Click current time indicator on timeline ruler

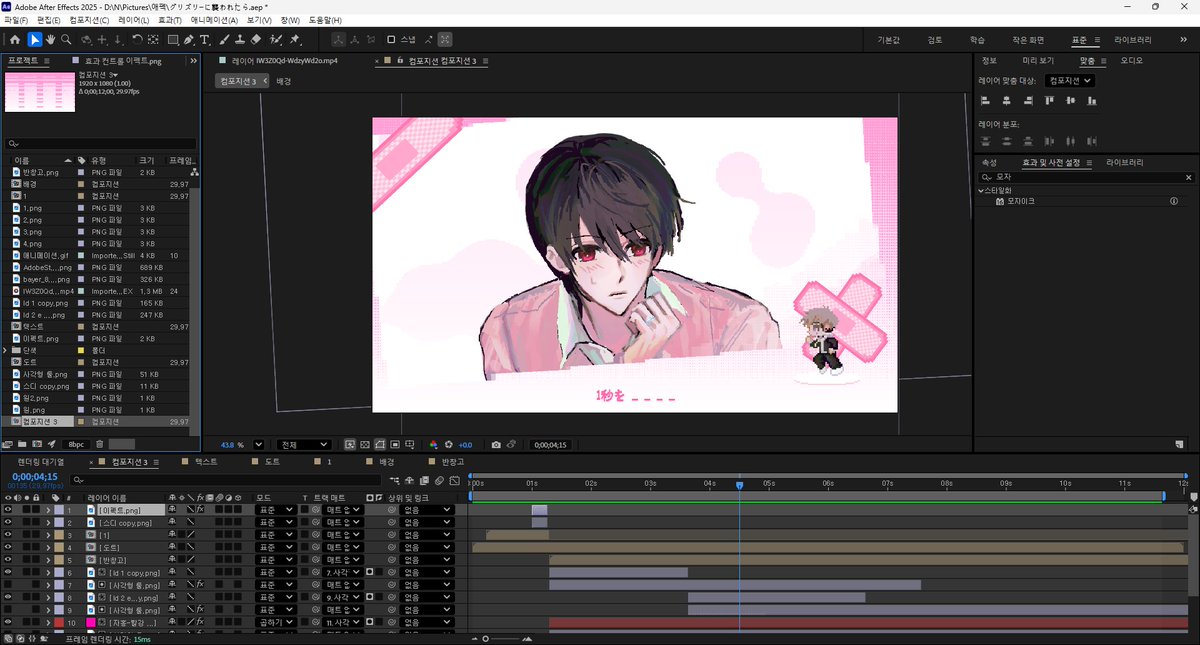(x=739, y=485)
